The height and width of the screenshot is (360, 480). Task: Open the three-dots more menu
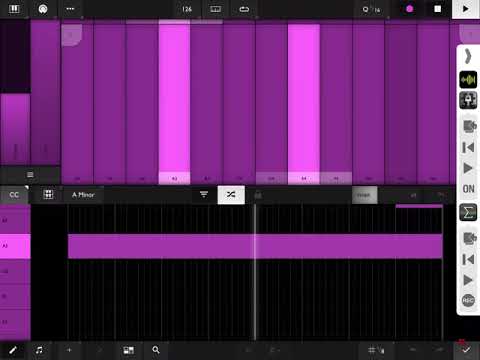[x=70, y=9]
